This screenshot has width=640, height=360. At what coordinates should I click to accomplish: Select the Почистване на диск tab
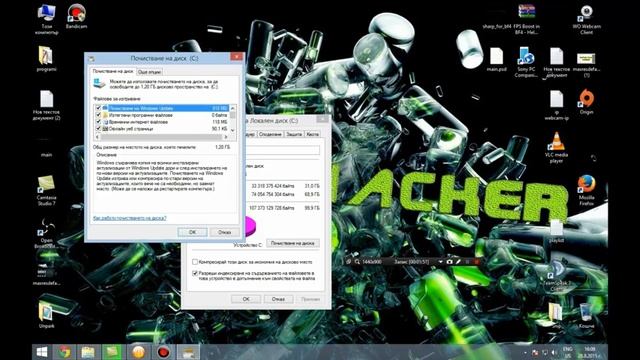point(113,71)
